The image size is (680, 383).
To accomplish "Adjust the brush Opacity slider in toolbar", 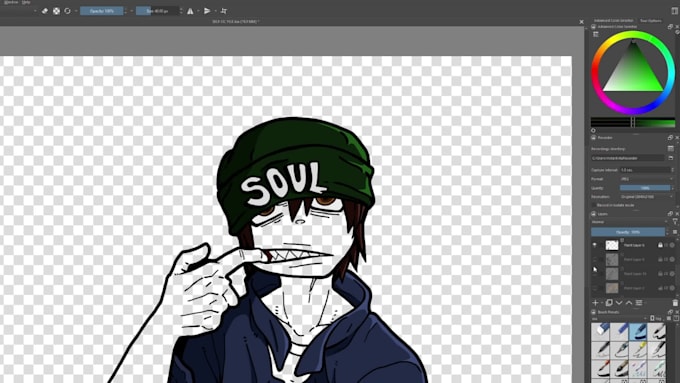I will 101,11.
